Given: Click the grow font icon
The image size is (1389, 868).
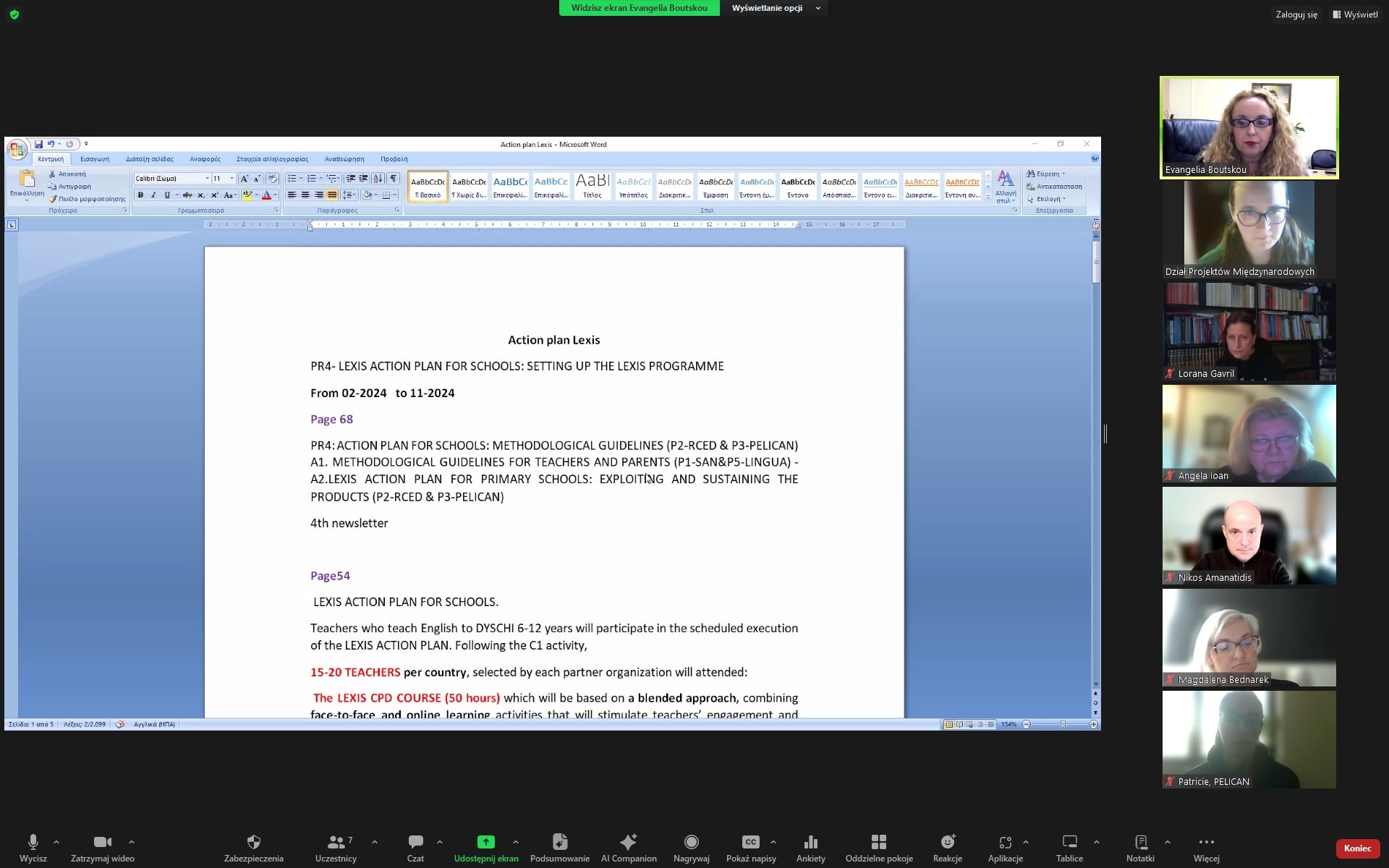Looking at the screenshot, I should (245, 178).
